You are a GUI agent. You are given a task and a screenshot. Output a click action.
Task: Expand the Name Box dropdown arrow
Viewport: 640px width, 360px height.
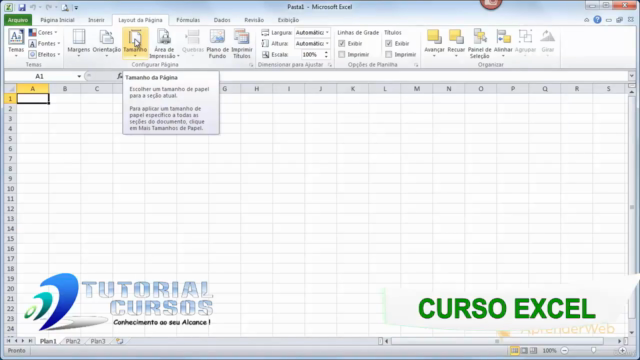pyautogui.click(x=79, y=76)
